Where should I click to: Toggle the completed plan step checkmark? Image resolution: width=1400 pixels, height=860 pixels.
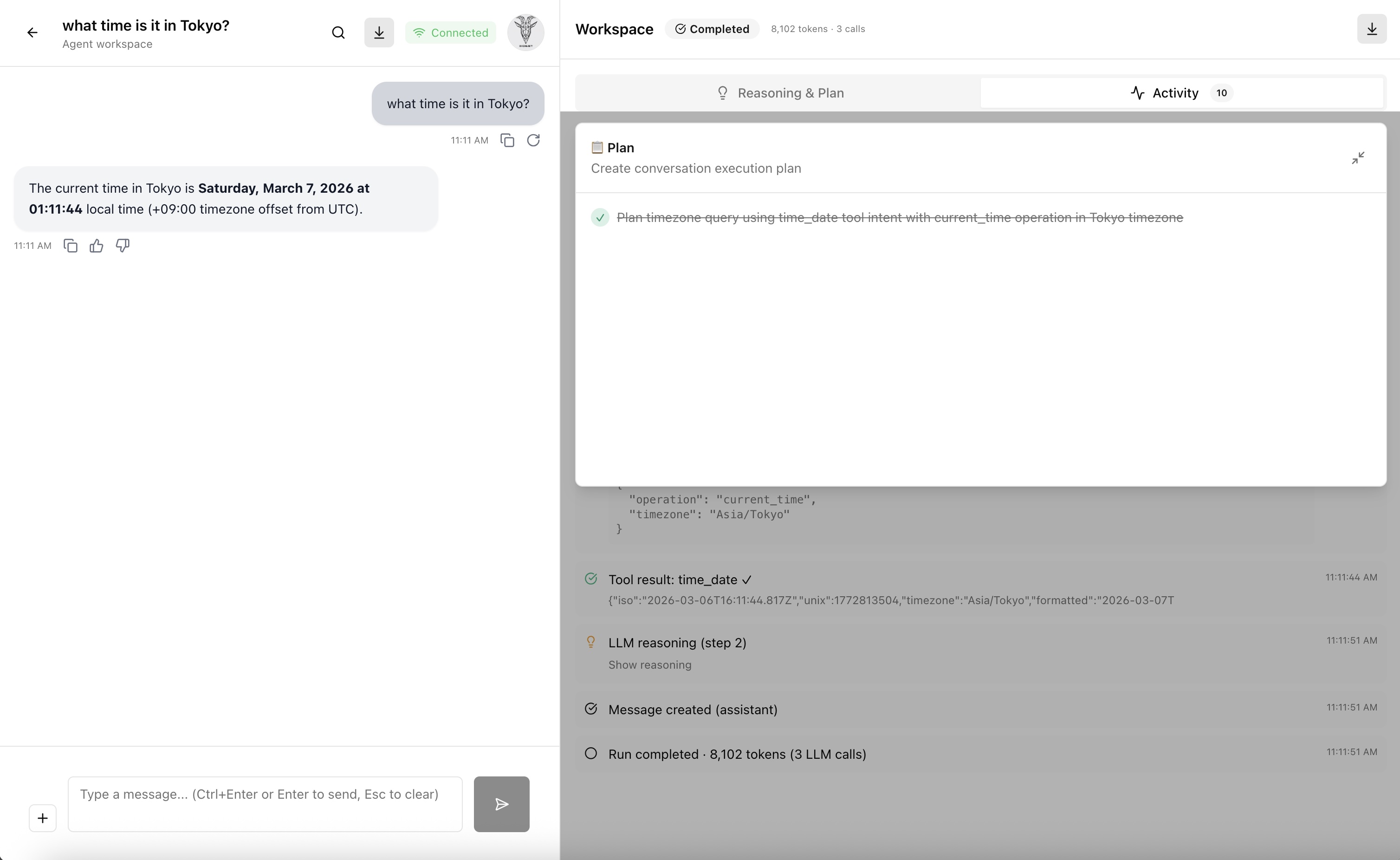pyautogui.click(x=600, y=218)
